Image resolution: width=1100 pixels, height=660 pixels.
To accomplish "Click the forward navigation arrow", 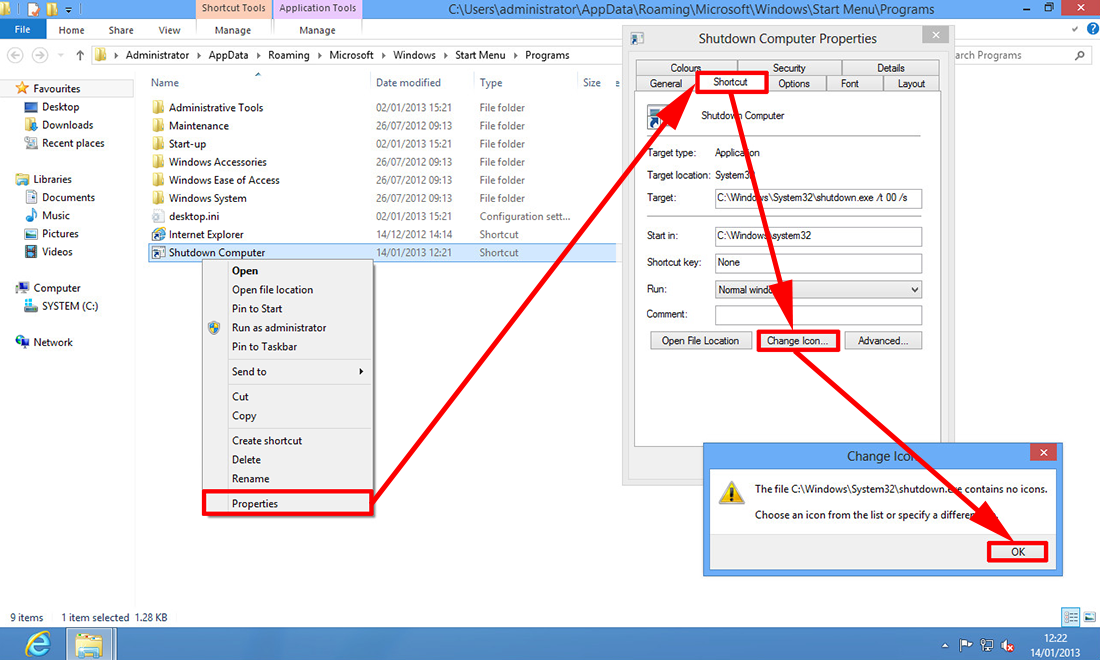I will pyautogui.click(x=40, y=55).
